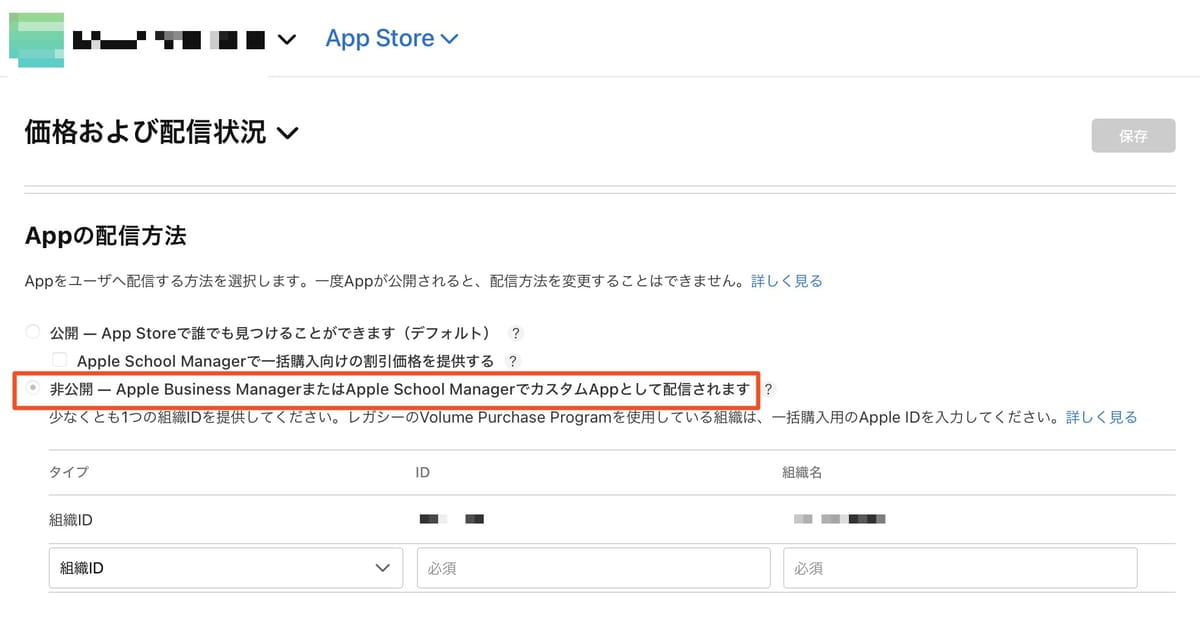Click the pixelated app icon thumbnail
Viewport: 1200px width, 633px height.
click(x=36, y=40)
